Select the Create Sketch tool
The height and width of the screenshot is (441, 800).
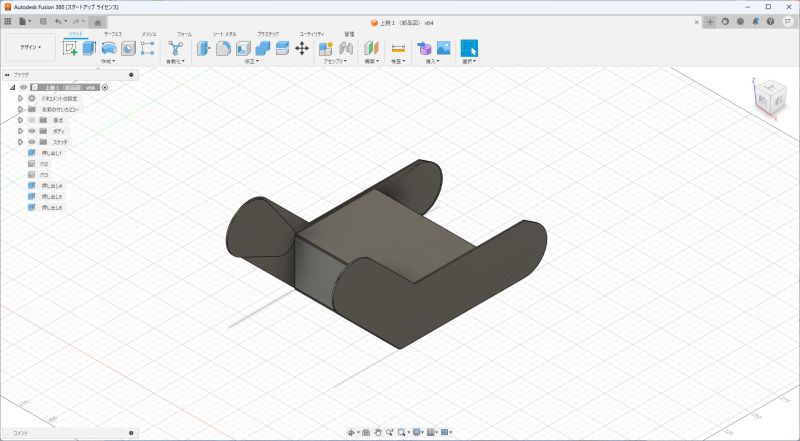[x=70, y=48]
